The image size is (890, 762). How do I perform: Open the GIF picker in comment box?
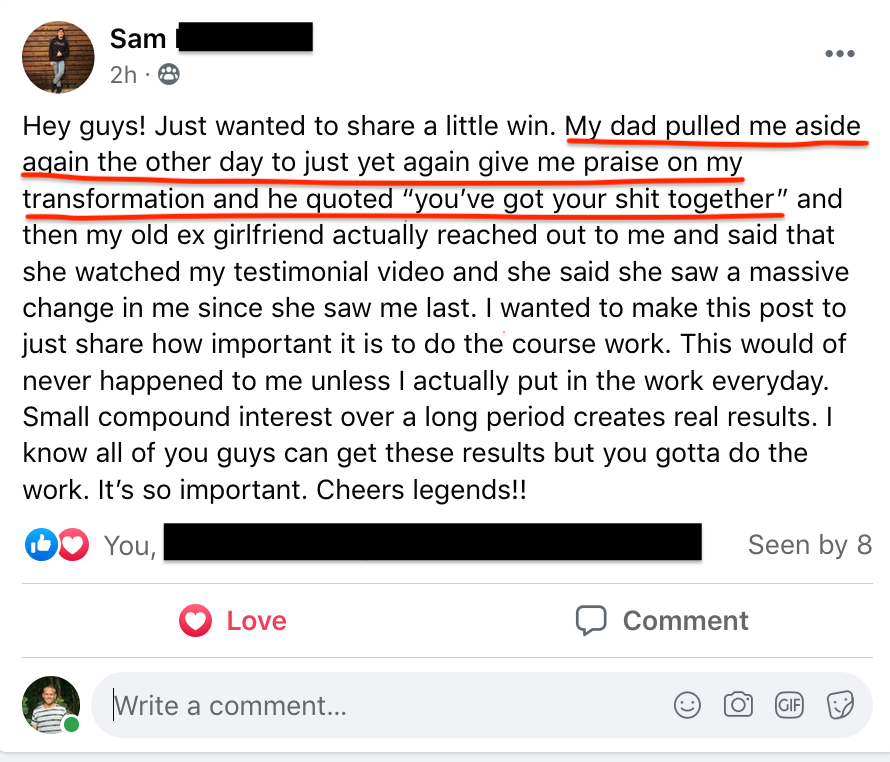[789, 705]
